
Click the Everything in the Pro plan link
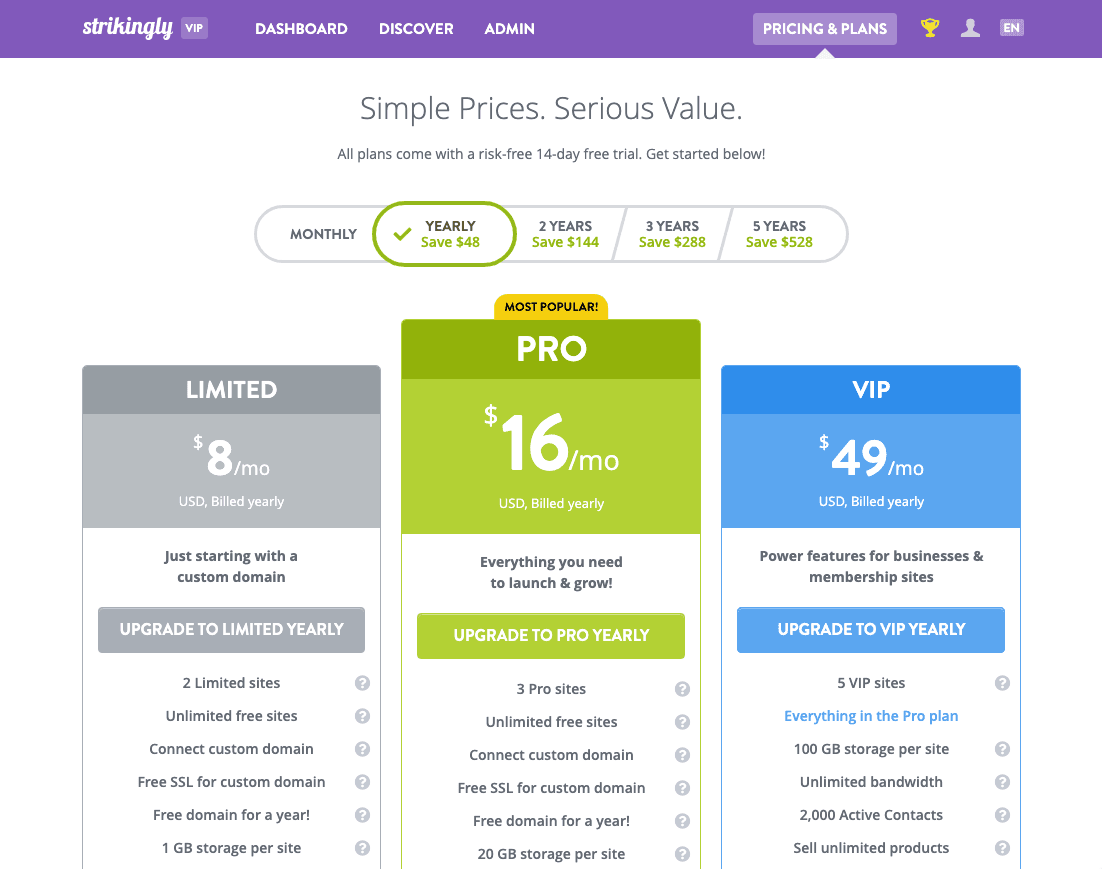point(871,716)
